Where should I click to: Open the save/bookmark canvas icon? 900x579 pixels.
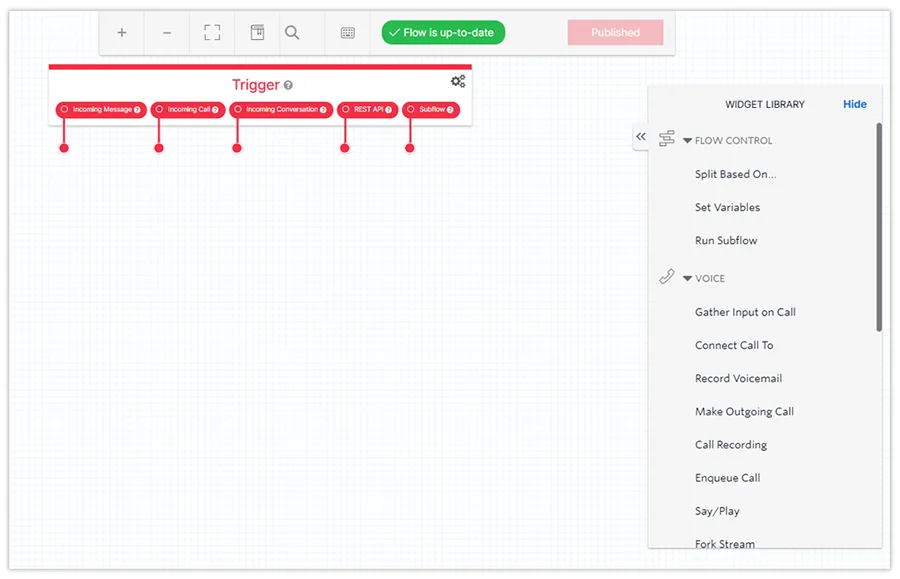click(x=258, y=32)
